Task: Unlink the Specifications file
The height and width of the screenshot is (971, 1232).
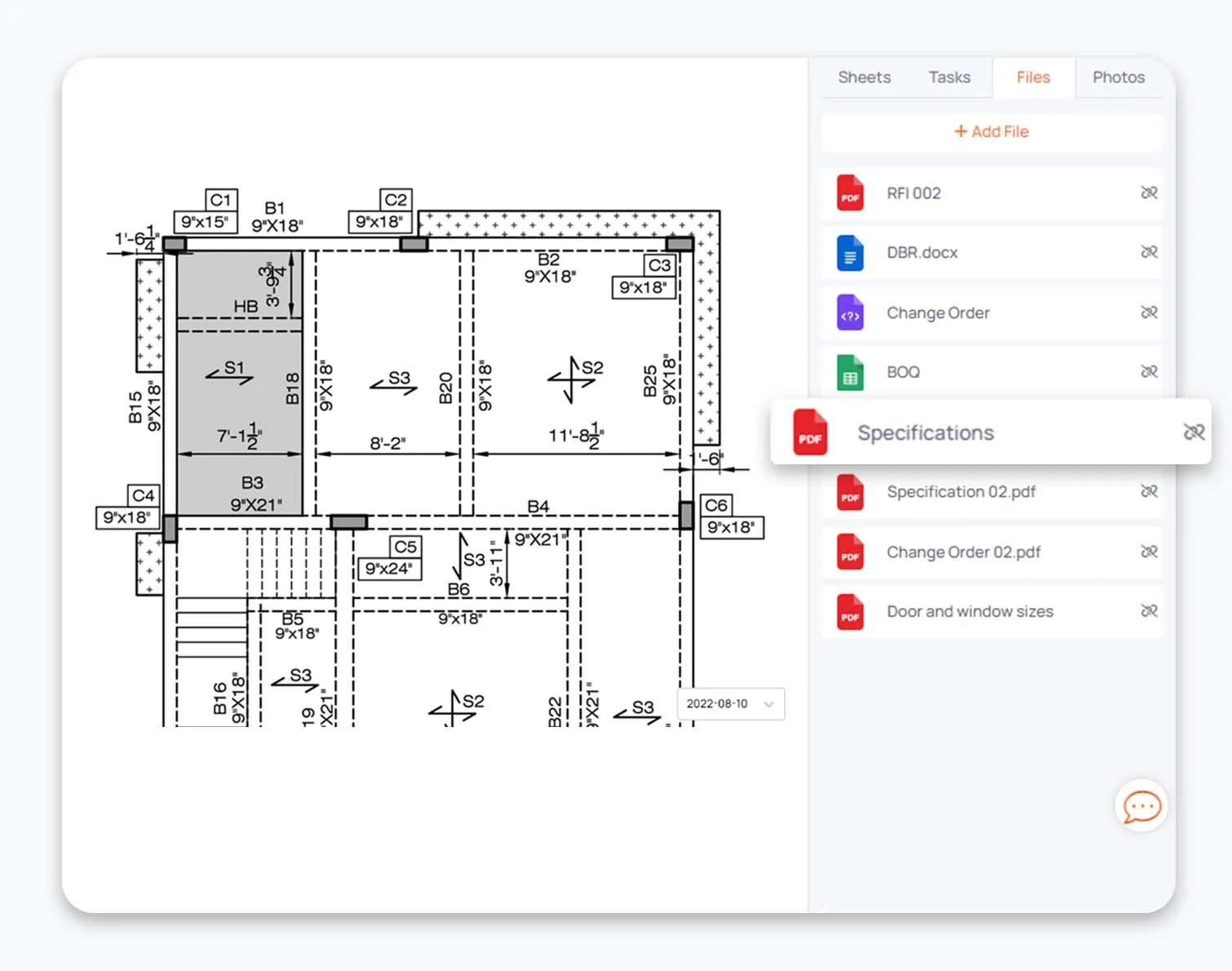Action: point(1194,432)
